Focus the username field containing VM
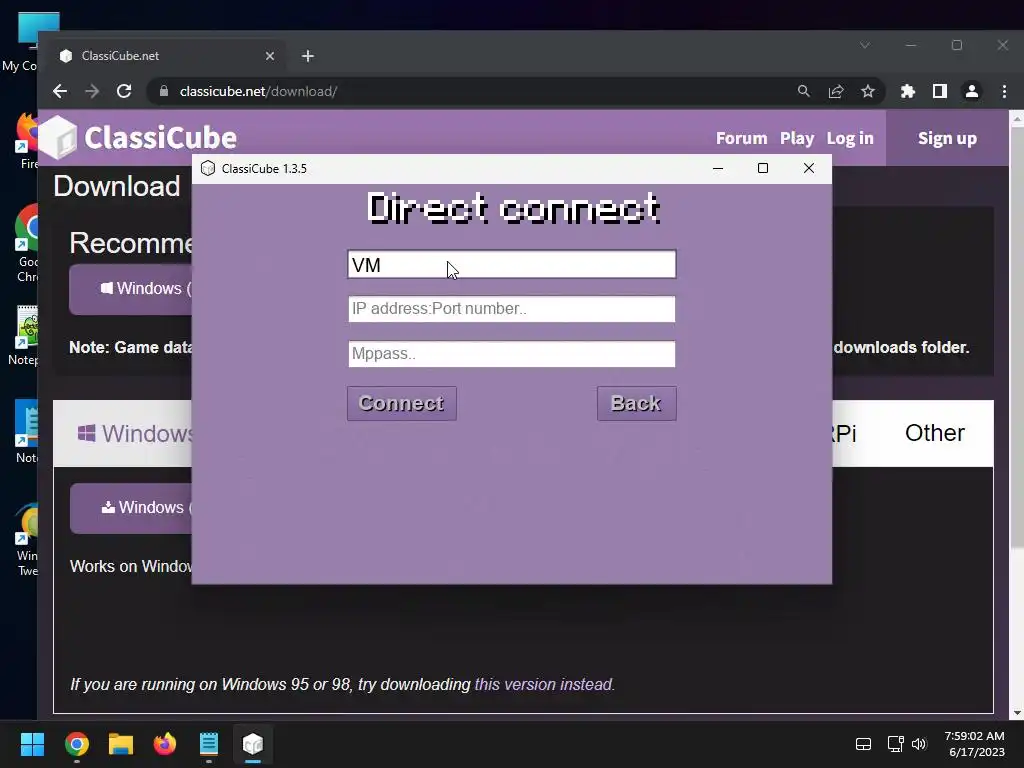Screen dimensions: 1024x768 511,264
